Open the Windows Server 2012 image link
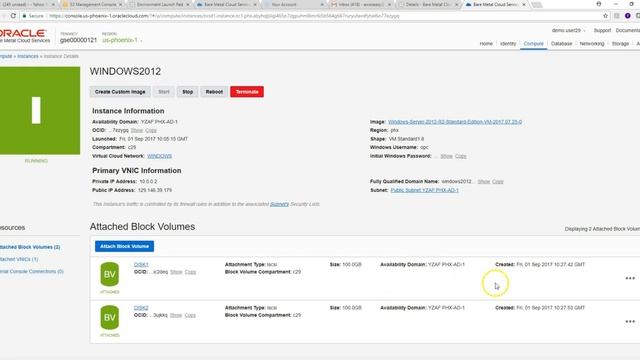 coord(455,122)
